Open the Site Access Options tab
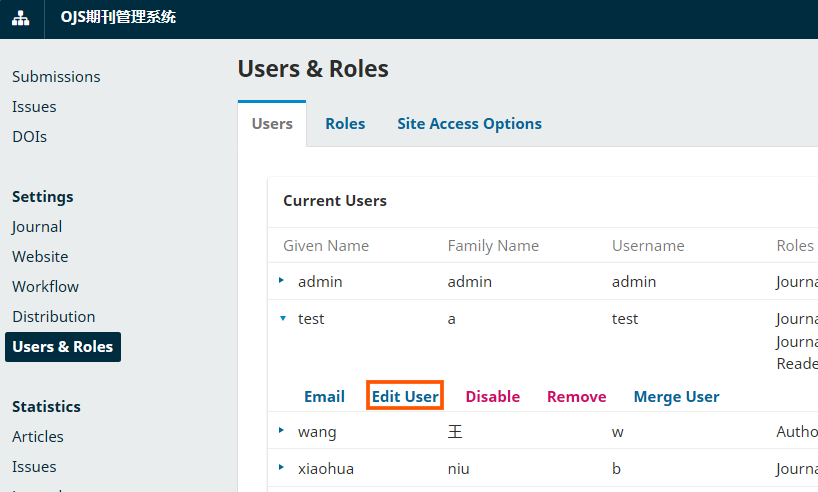The width and height of the screenshot is (818, 492). coord(470,124)
